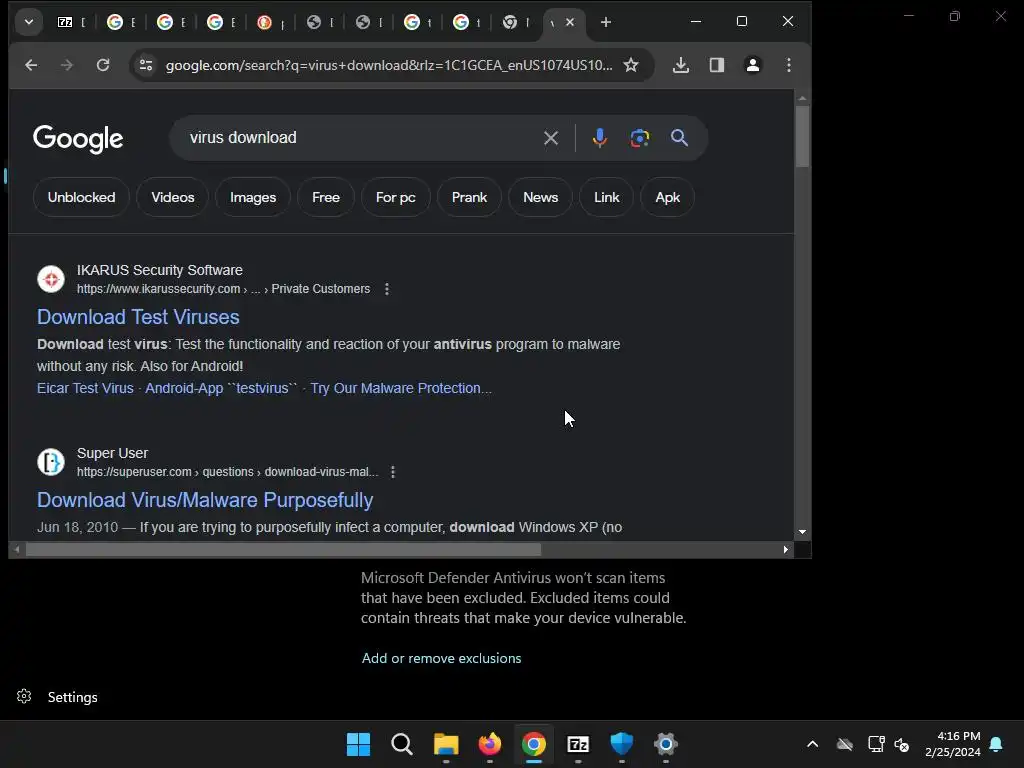Viewport: 1024px width, 768px height.
Task: Submit search with magnifier icon
Action: [679, 138]
